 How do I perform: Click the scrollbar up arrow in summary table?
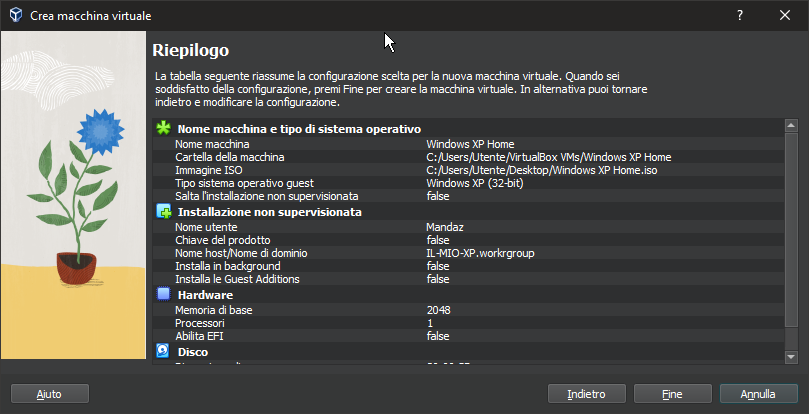[x=791, y=125]
